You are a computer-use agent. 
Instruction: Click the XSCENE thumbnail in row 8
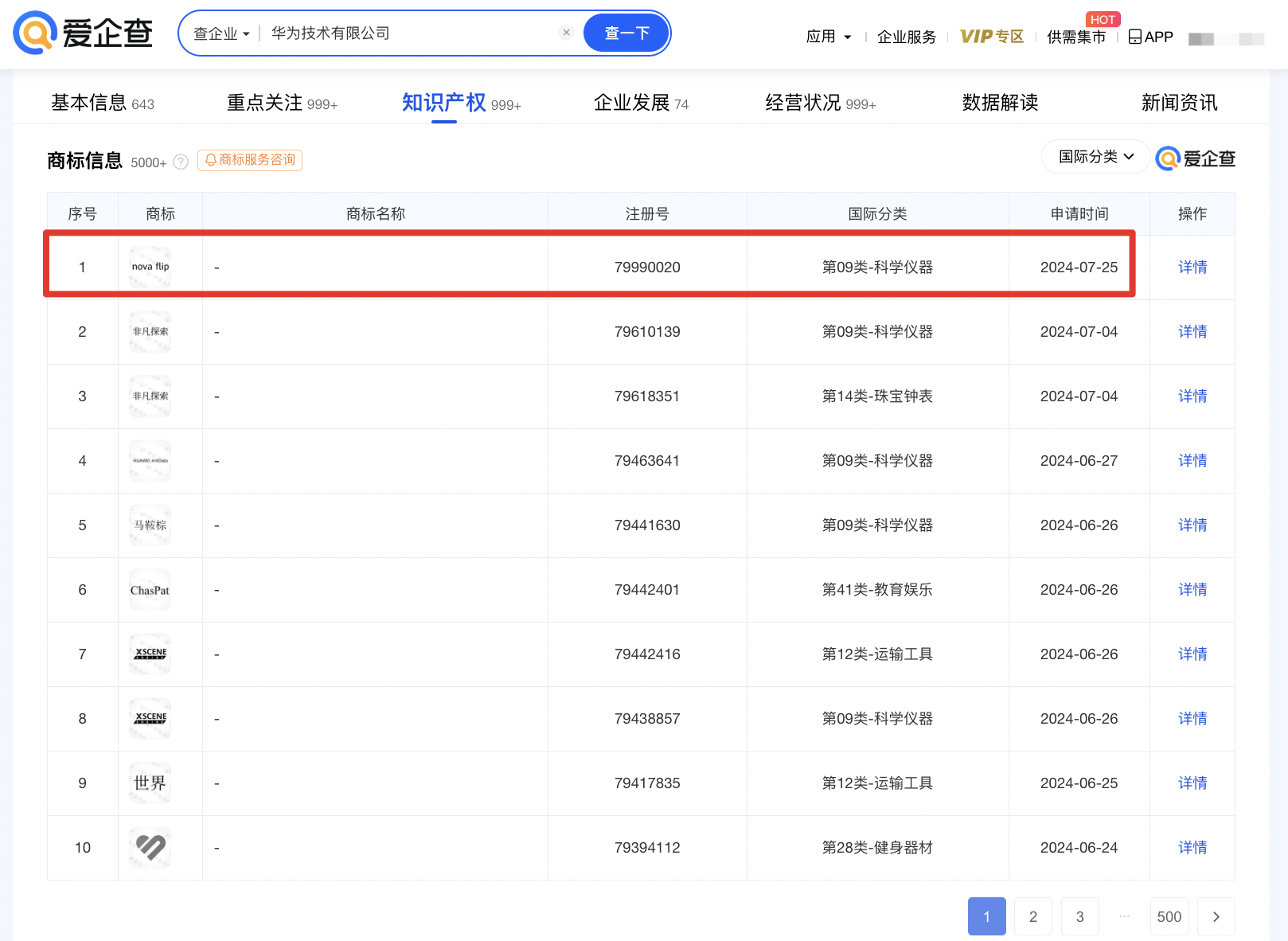pyautogui.click(x=150, y=718)
